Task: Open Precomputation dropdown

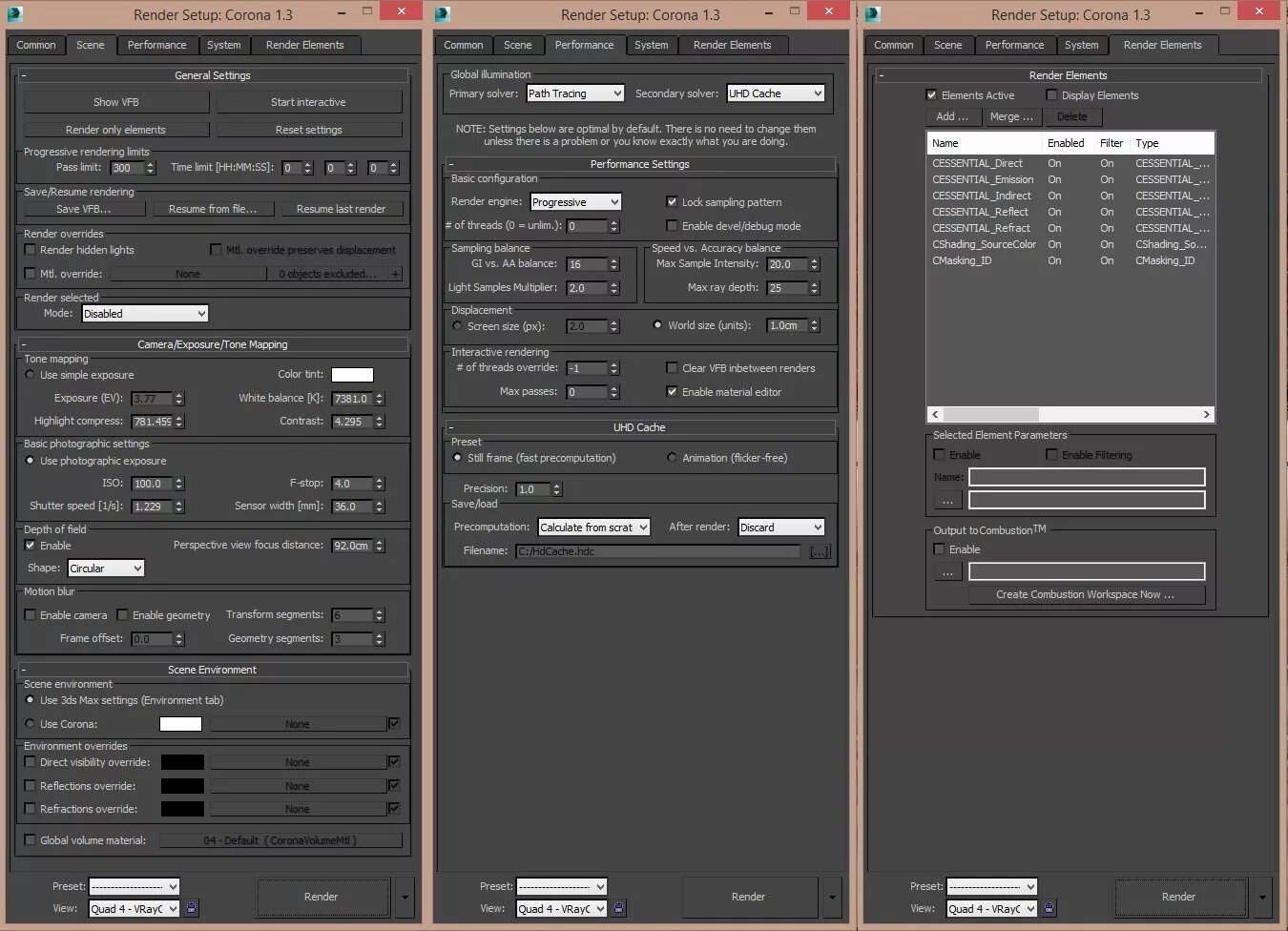Action: 593,528
